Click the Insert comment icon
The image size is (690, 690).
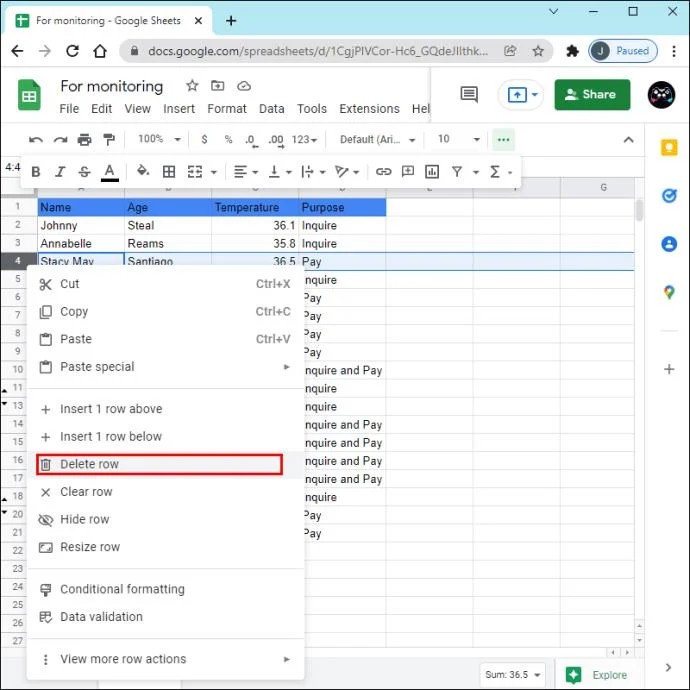pos(408,172)
